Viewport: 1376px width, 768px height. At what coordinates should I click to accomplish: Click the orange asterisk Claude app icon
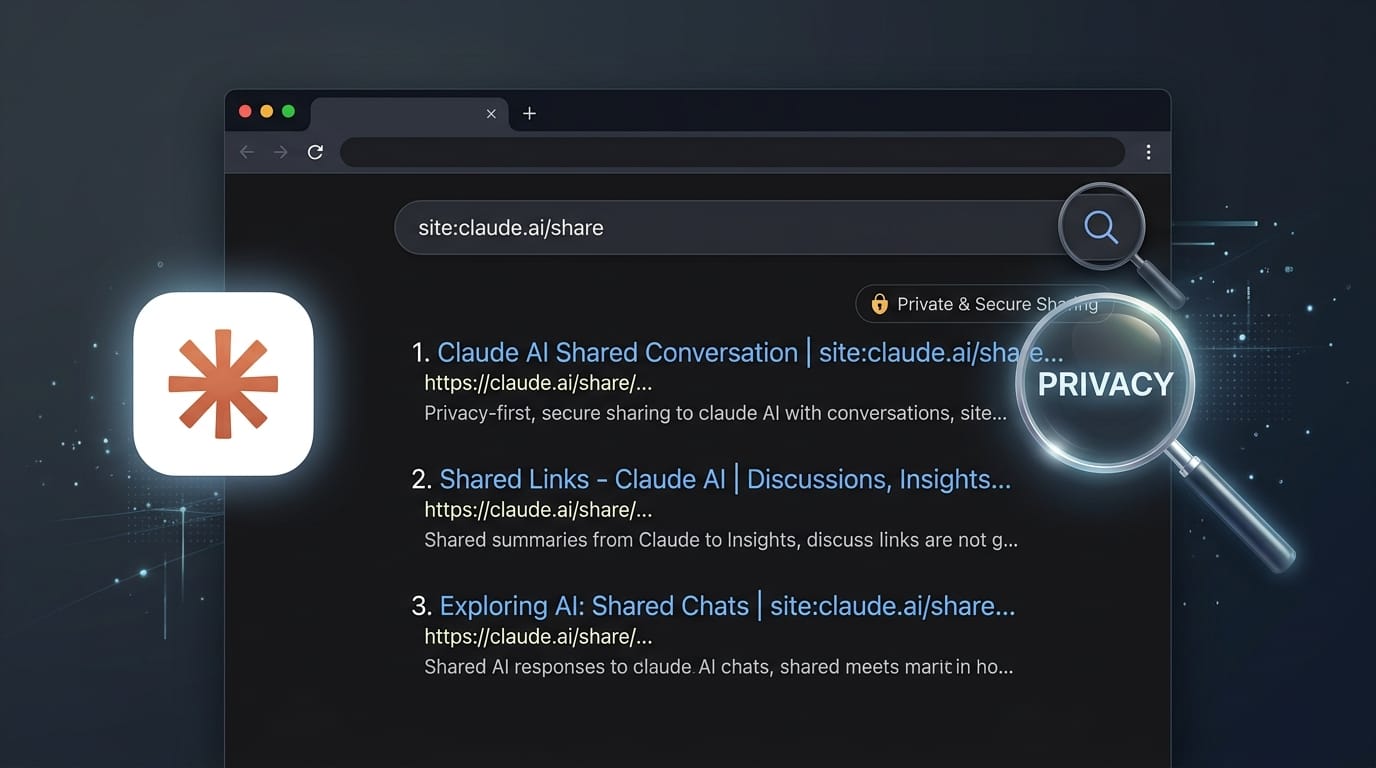tap(224, 384)
